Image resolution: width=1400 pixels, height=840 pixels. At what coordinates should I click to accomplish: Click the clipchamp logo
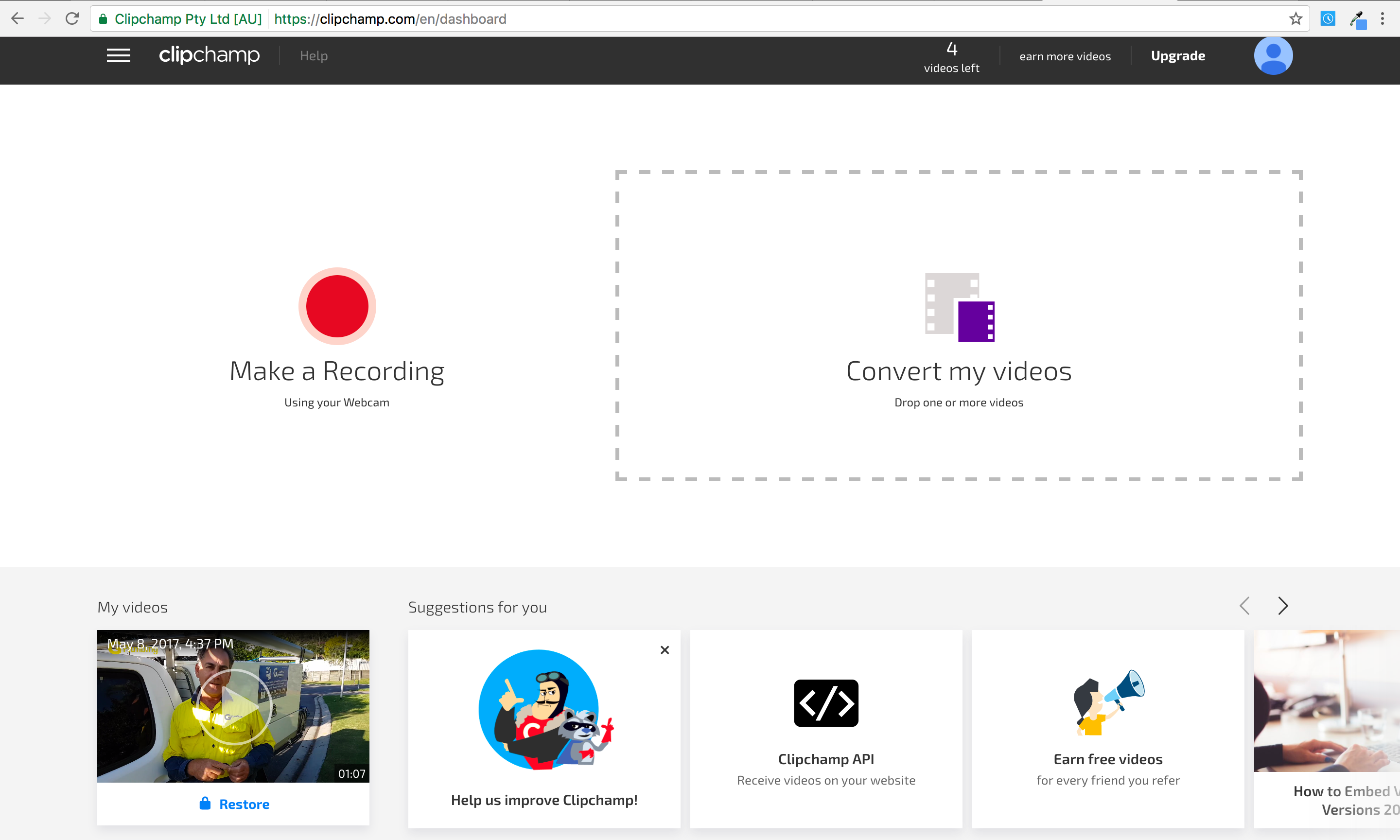click(x=209, y=55)
